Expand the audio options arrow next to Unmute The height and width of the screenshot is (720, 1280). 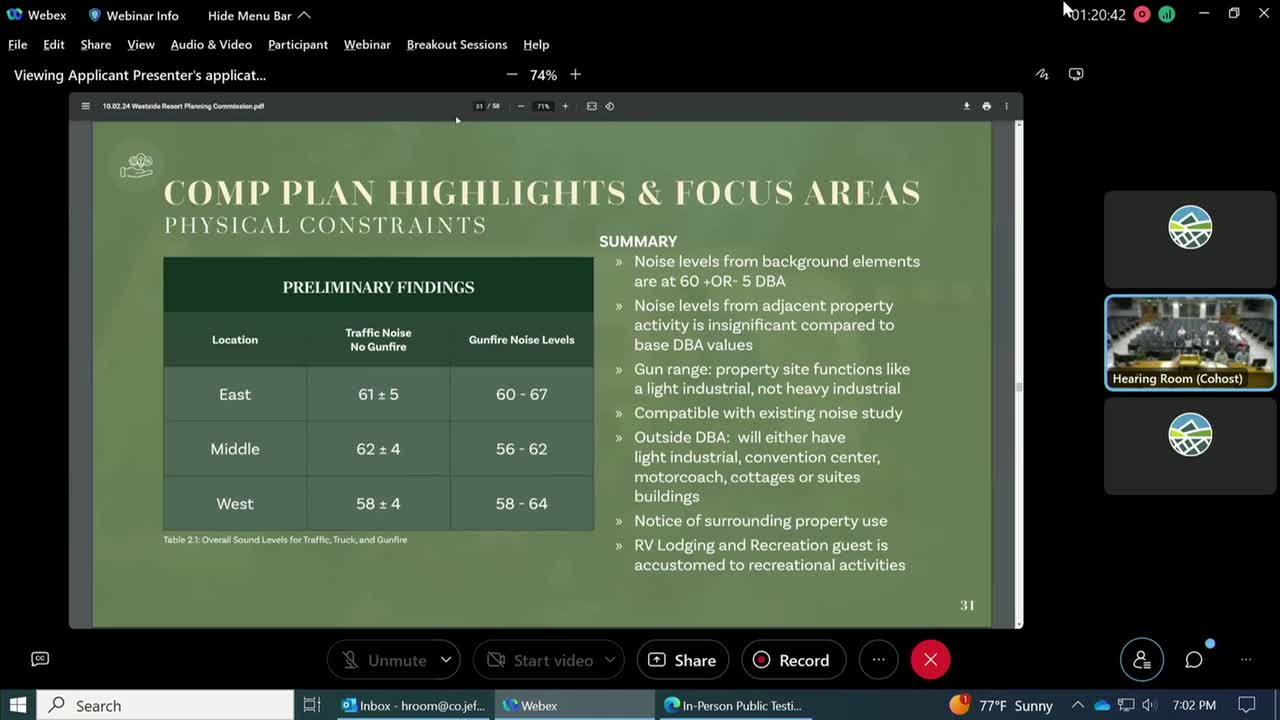pos(446,660)
